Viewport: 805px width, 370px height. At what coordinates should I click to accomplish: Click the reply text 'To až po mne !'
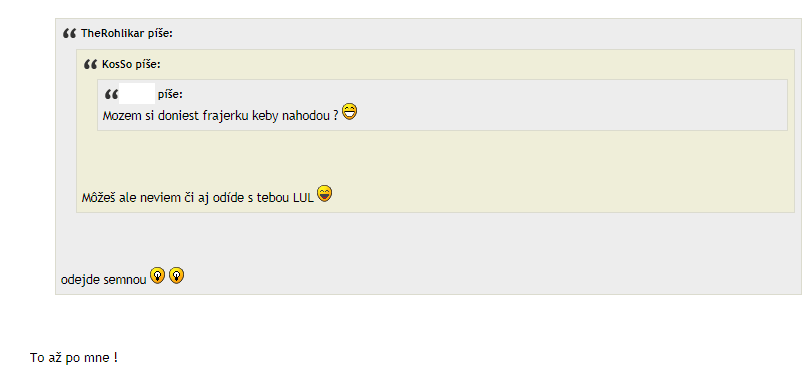click(x=74, y=358)
